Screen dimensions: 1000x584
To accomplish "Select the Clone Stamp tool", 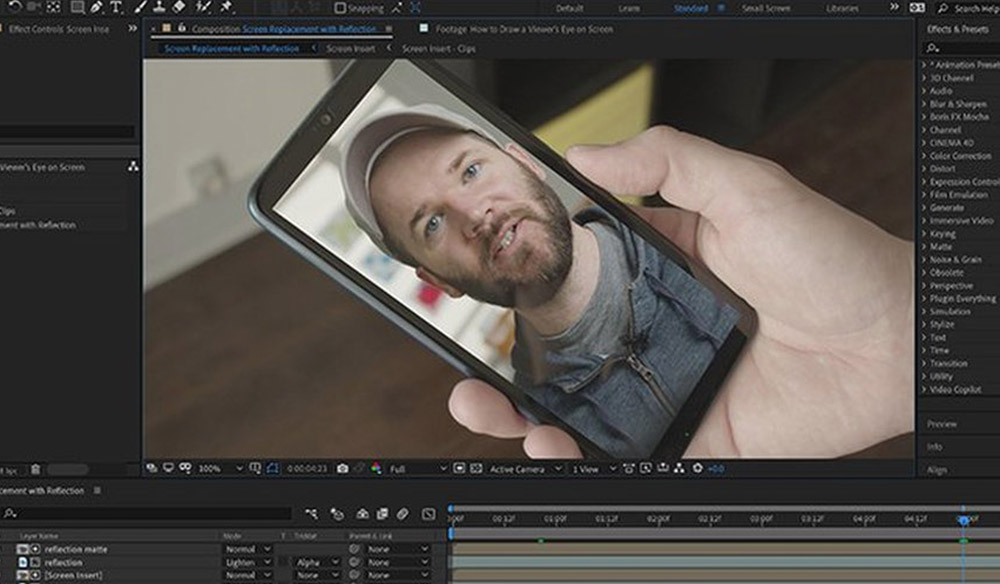I will (x=158, y=8).
